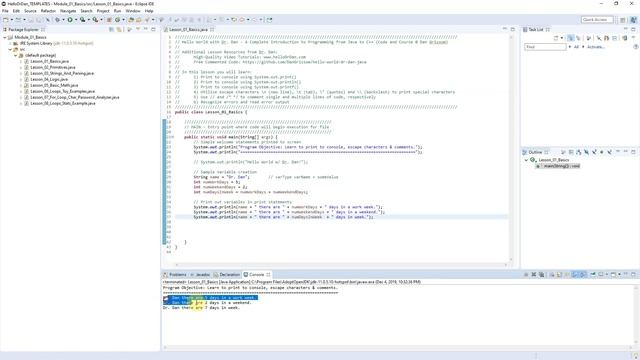
Task: Click the Remove All Terminated Launches icon
Action: coord(541,275)
